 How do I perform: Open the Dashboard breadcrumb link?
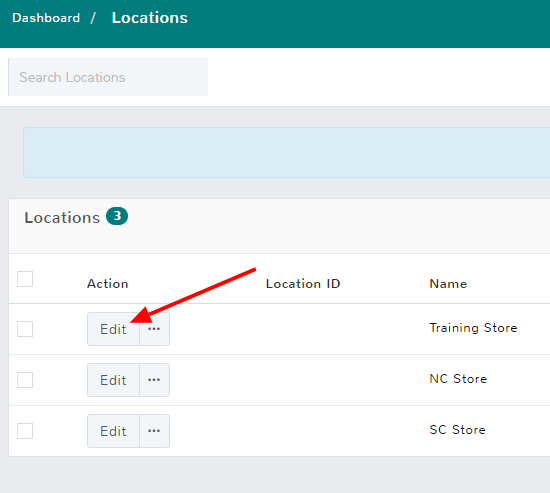(46, 18)
